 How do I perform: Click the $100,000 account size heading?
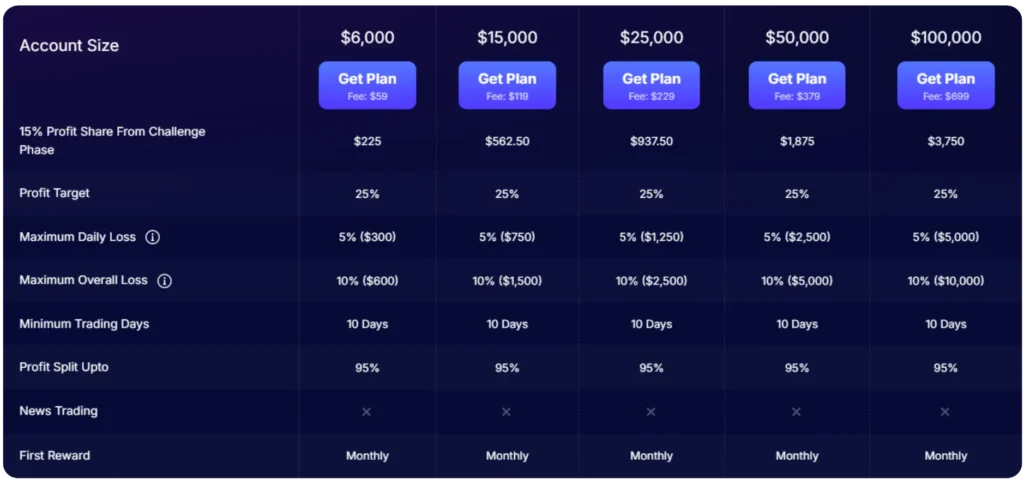(x=945, y=38)
